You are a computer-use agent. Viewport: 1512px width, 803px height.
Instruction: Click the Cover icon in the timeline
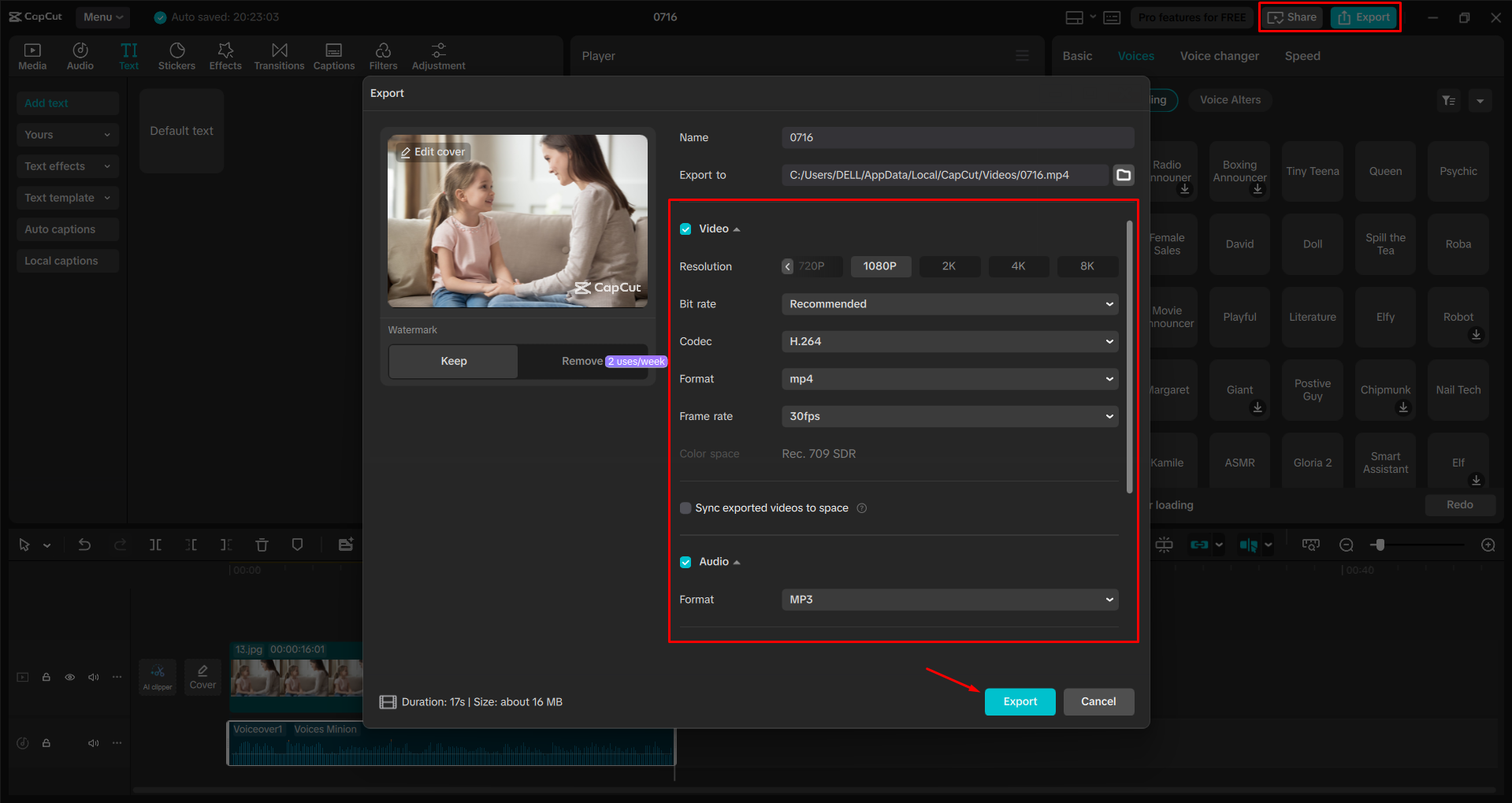click(202, 676)
